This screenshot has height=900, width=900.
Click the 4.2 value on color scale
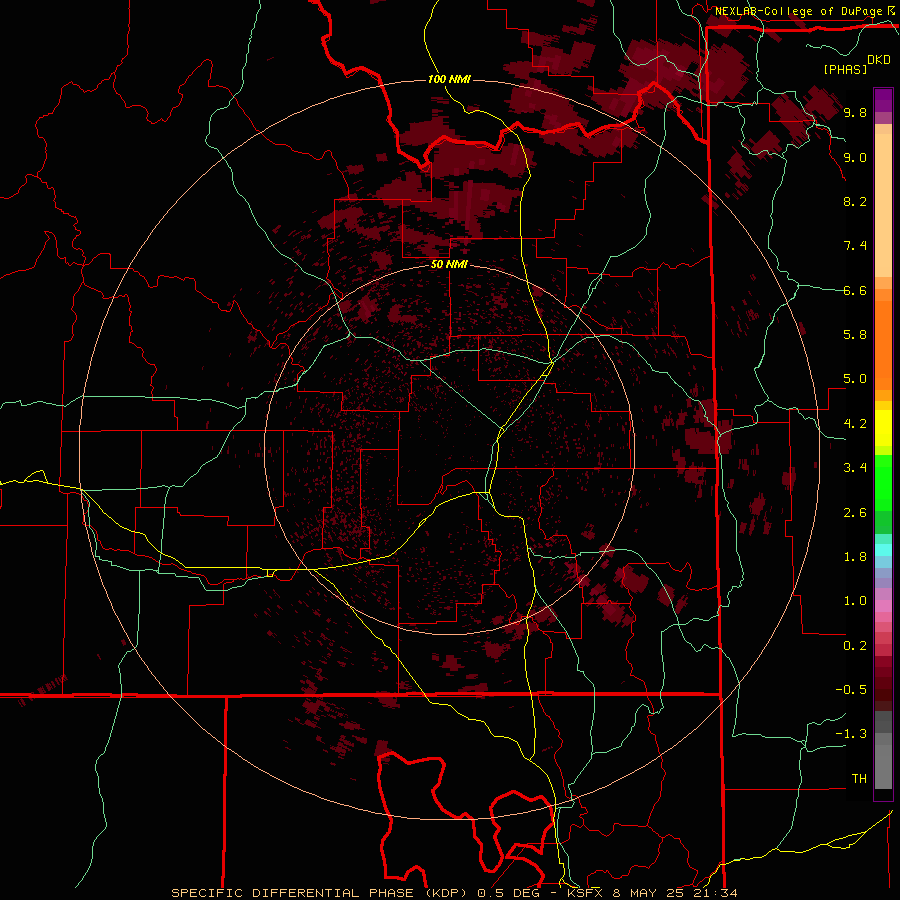[855, 424]
